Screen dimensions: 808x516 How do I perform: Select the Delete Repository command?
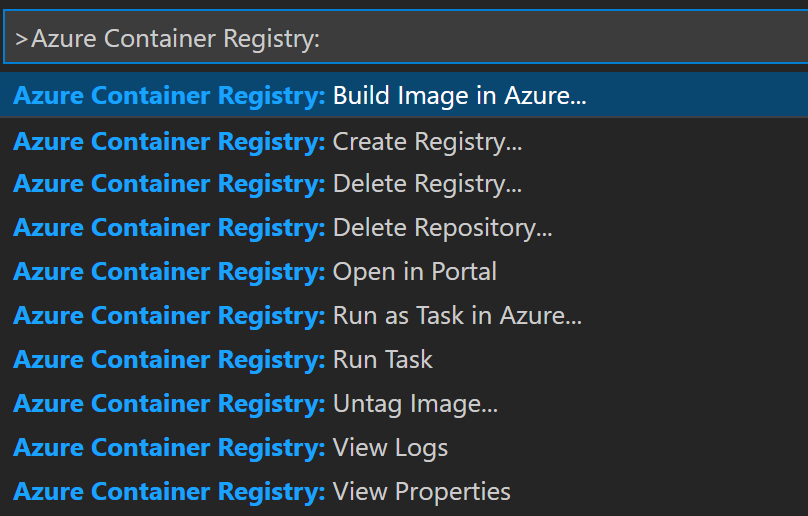pos(442,228)
